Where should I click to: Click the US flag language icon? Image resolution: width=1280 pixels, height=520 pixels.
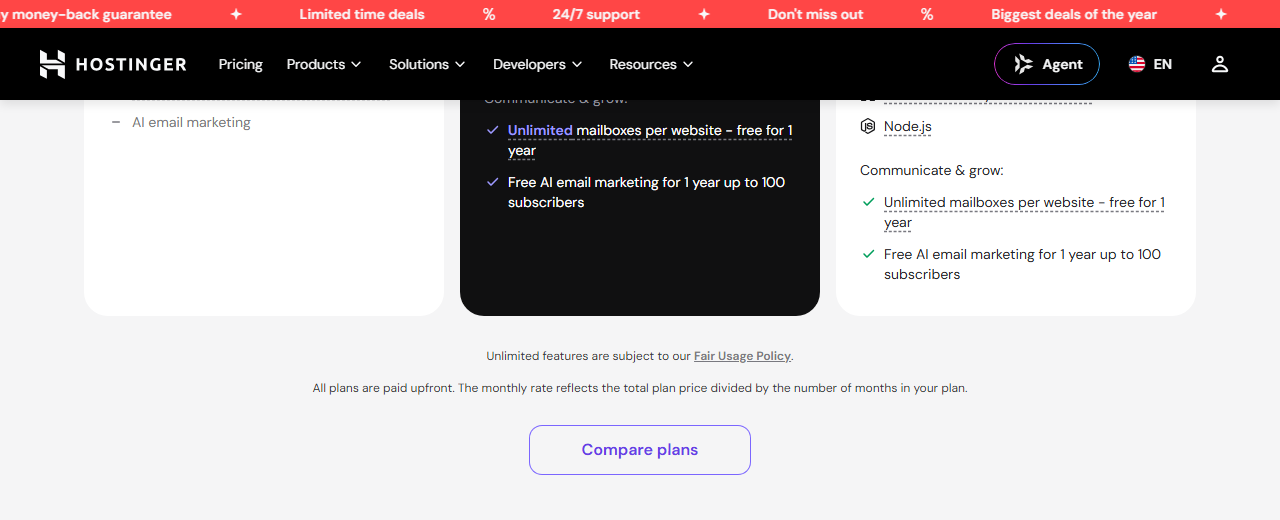[x=1137, y=64]
